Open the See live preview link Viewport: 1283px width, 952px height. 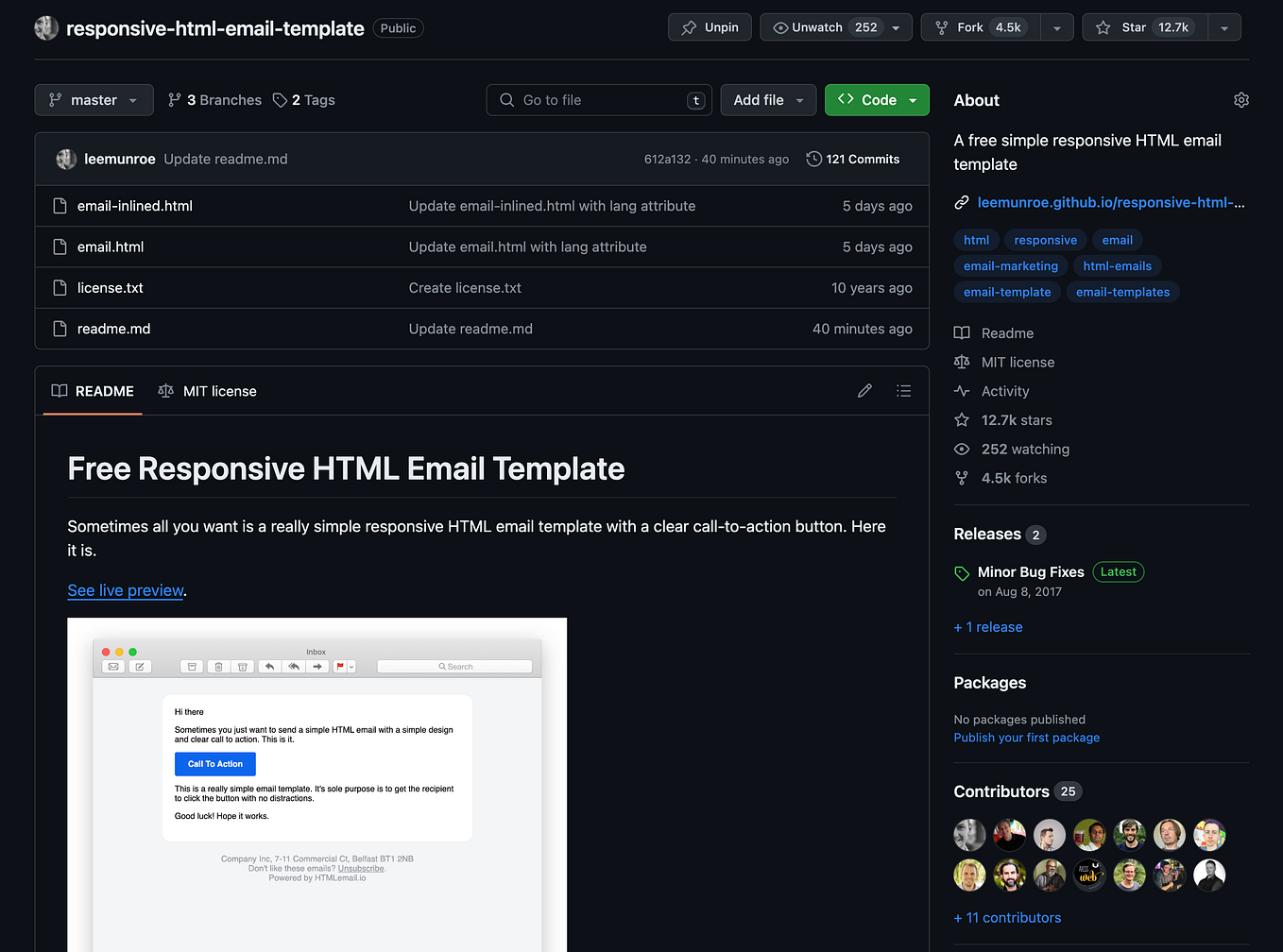tap(125, 590)
